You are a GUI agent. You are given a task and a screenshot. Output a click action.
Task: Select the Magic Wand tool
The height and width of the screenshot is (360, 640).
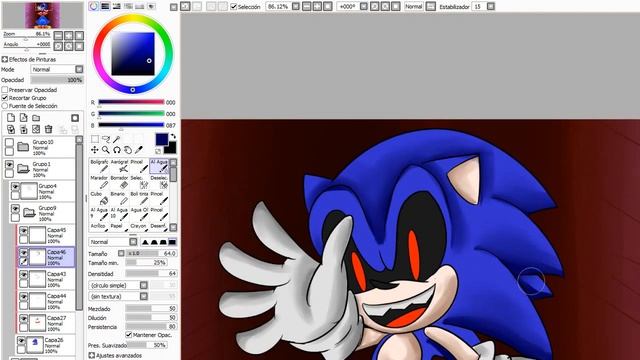pos(117,139)
